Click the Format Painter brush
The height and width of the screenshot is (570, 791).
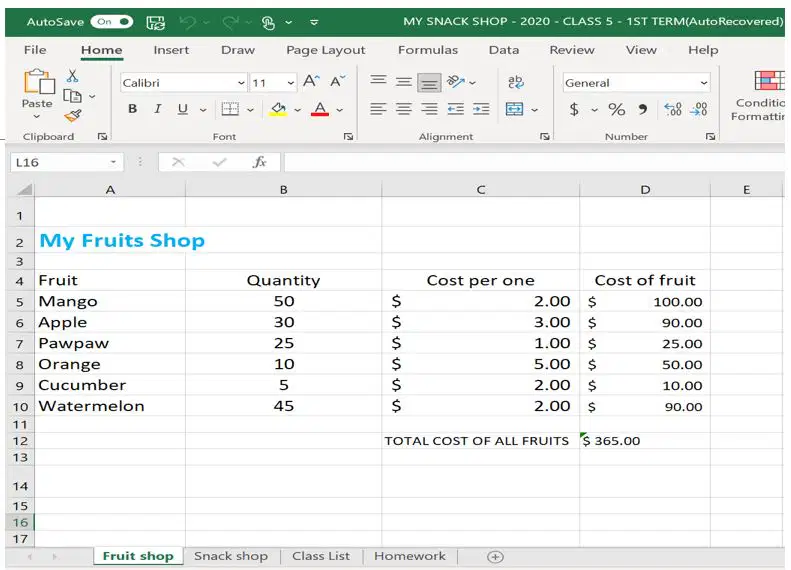pos(73,116)
